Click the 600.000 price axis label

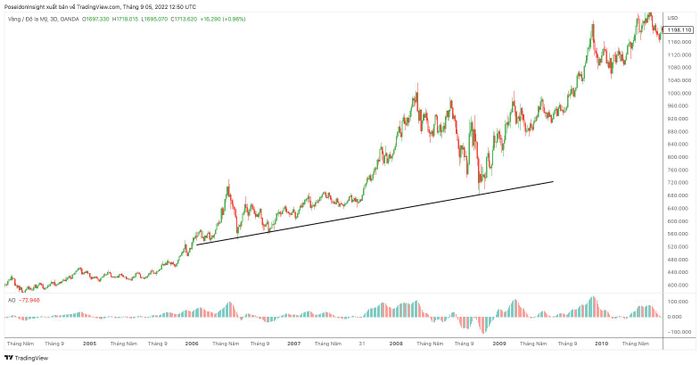tap(679, 221)
